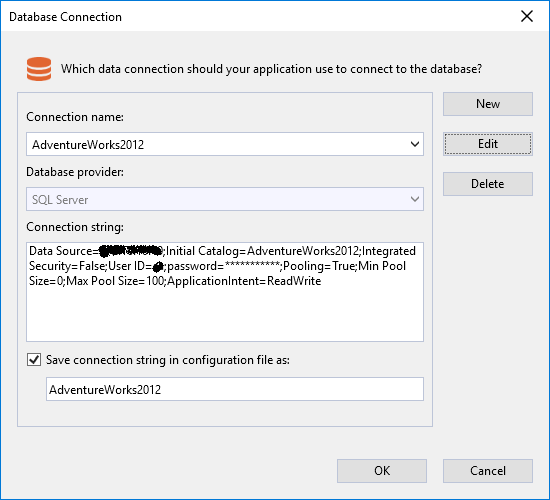Delete the selected connection

tap(488, 184)
